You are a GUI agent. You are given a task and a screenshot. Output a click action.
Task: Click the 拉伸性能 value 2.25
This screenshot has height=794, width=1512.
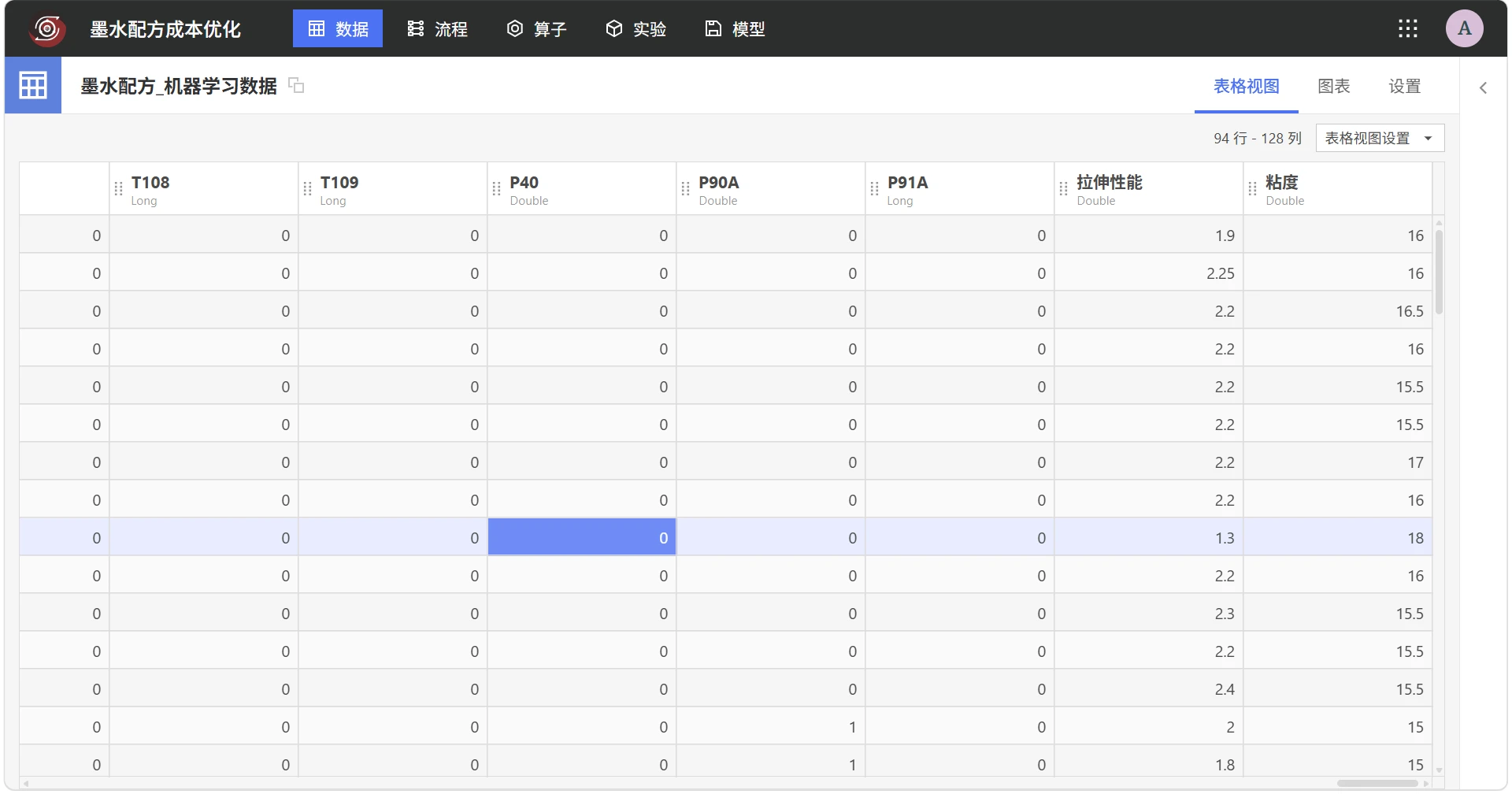1149,273
